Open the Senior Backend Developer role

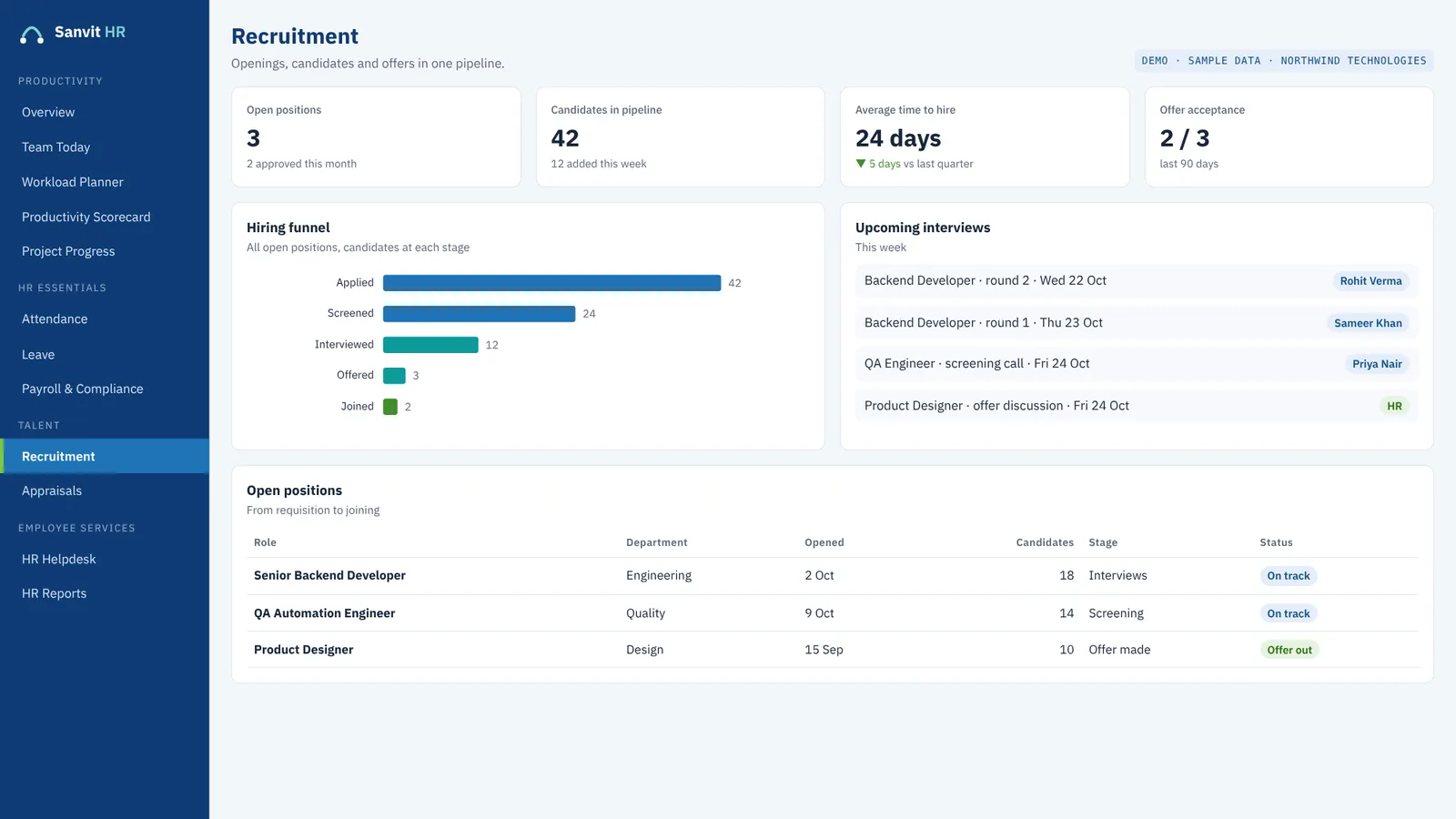(329, 576)
